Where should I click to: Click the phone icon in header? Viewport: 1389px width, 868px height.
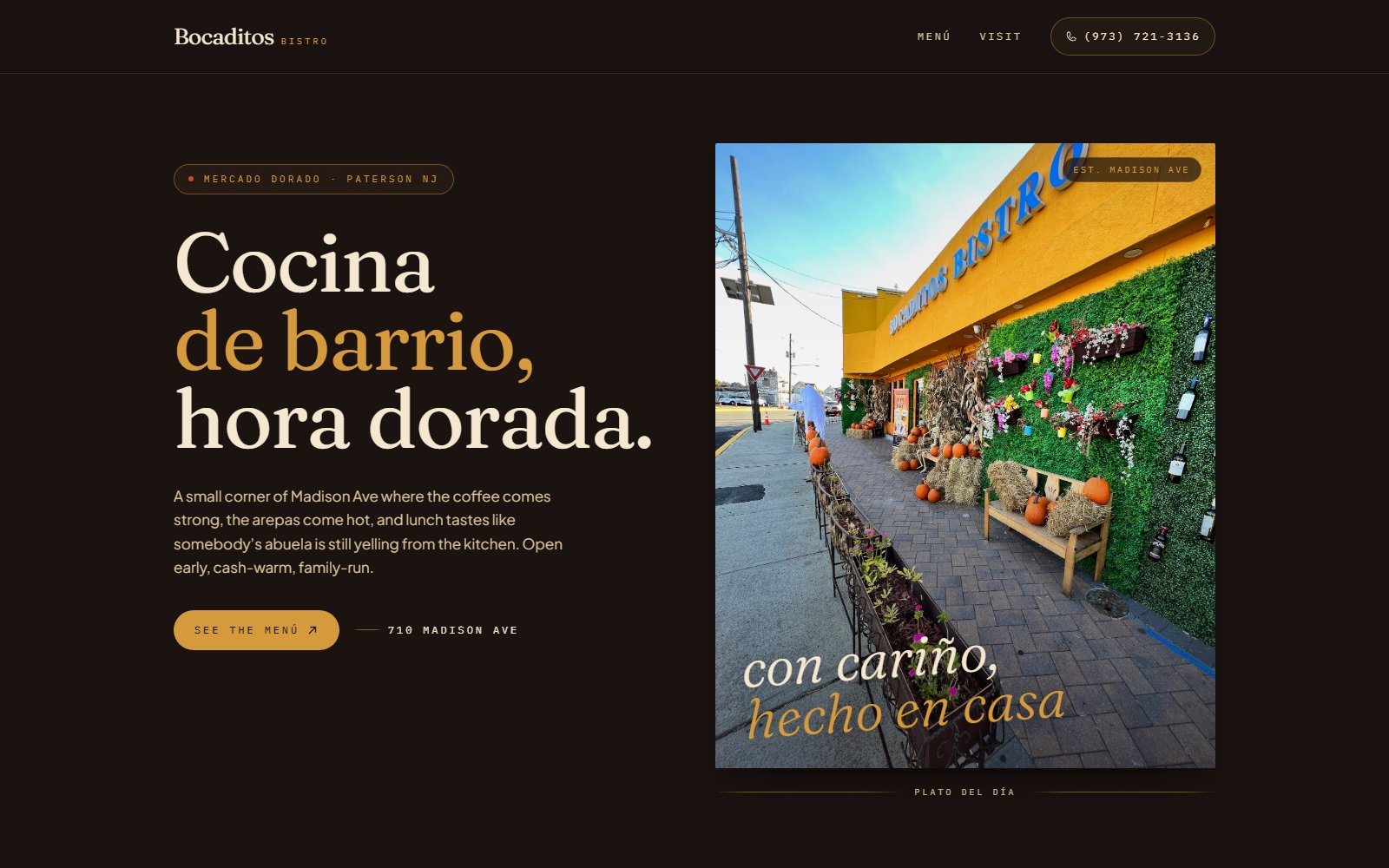click(1071, 36)
